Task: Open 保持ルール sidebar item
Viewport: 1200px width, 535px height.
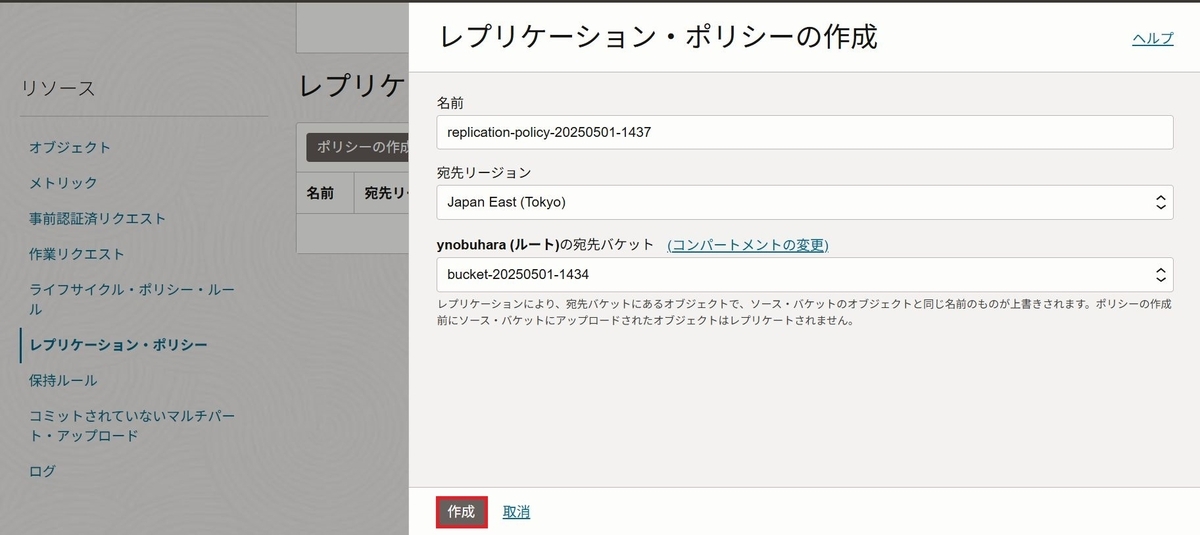Action: pyautogui.click(x=63, y=380)
